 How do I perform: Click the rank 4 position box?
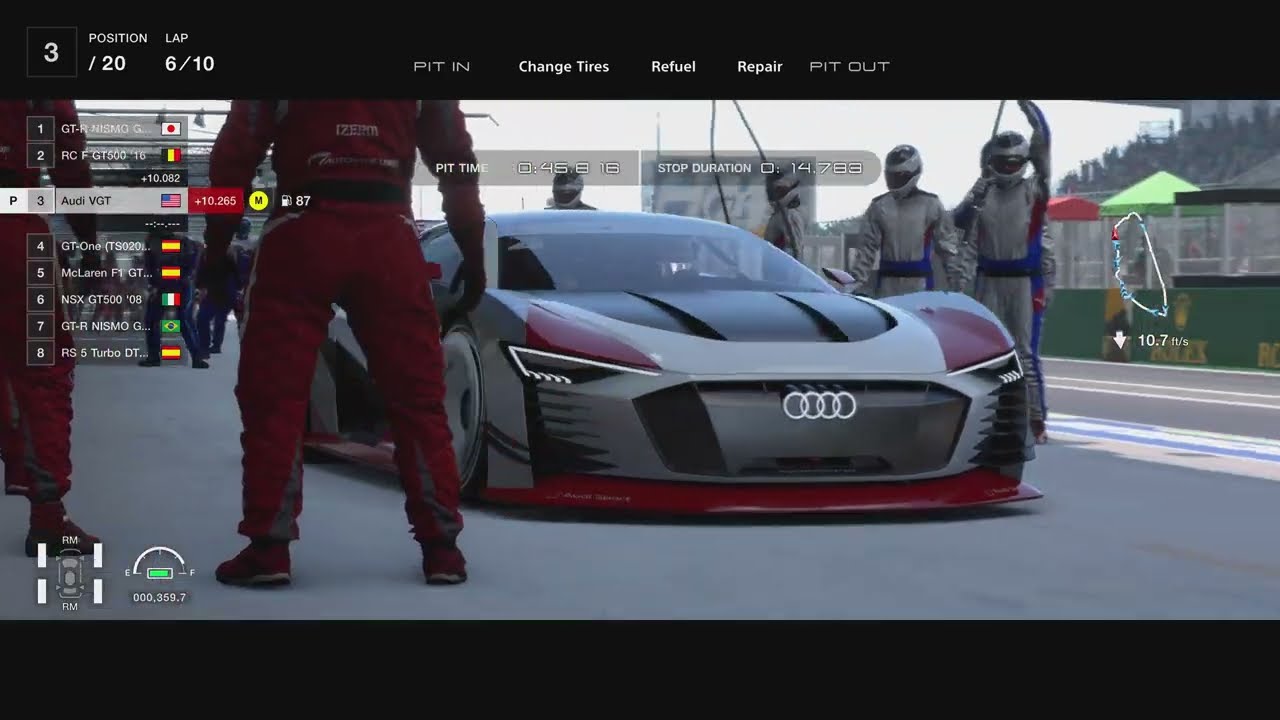(40, 246)
